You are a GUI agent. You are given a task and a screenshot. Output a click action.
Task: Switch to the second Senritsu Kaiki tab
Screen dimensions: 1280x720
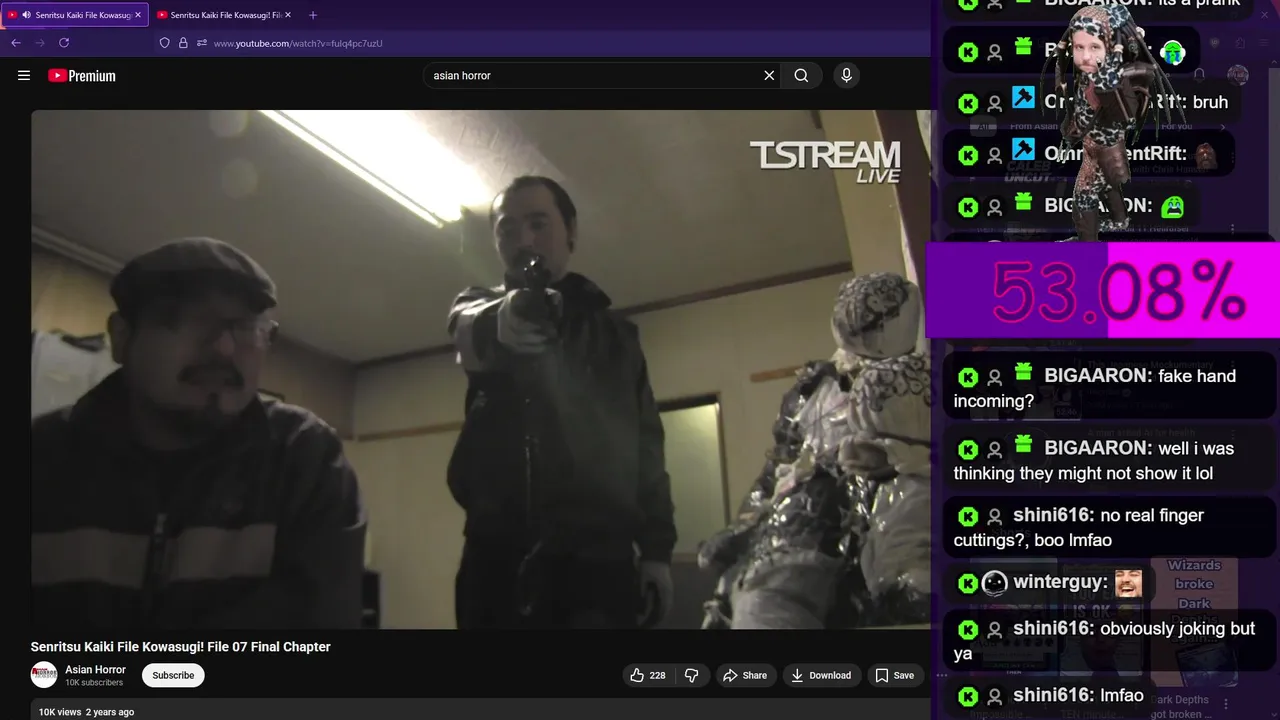coord(224,15)
